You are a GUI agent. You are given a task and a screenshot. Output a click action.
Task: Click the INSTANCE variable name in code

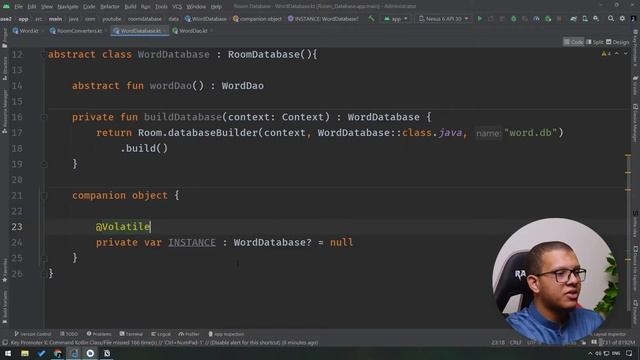[192, 242]
